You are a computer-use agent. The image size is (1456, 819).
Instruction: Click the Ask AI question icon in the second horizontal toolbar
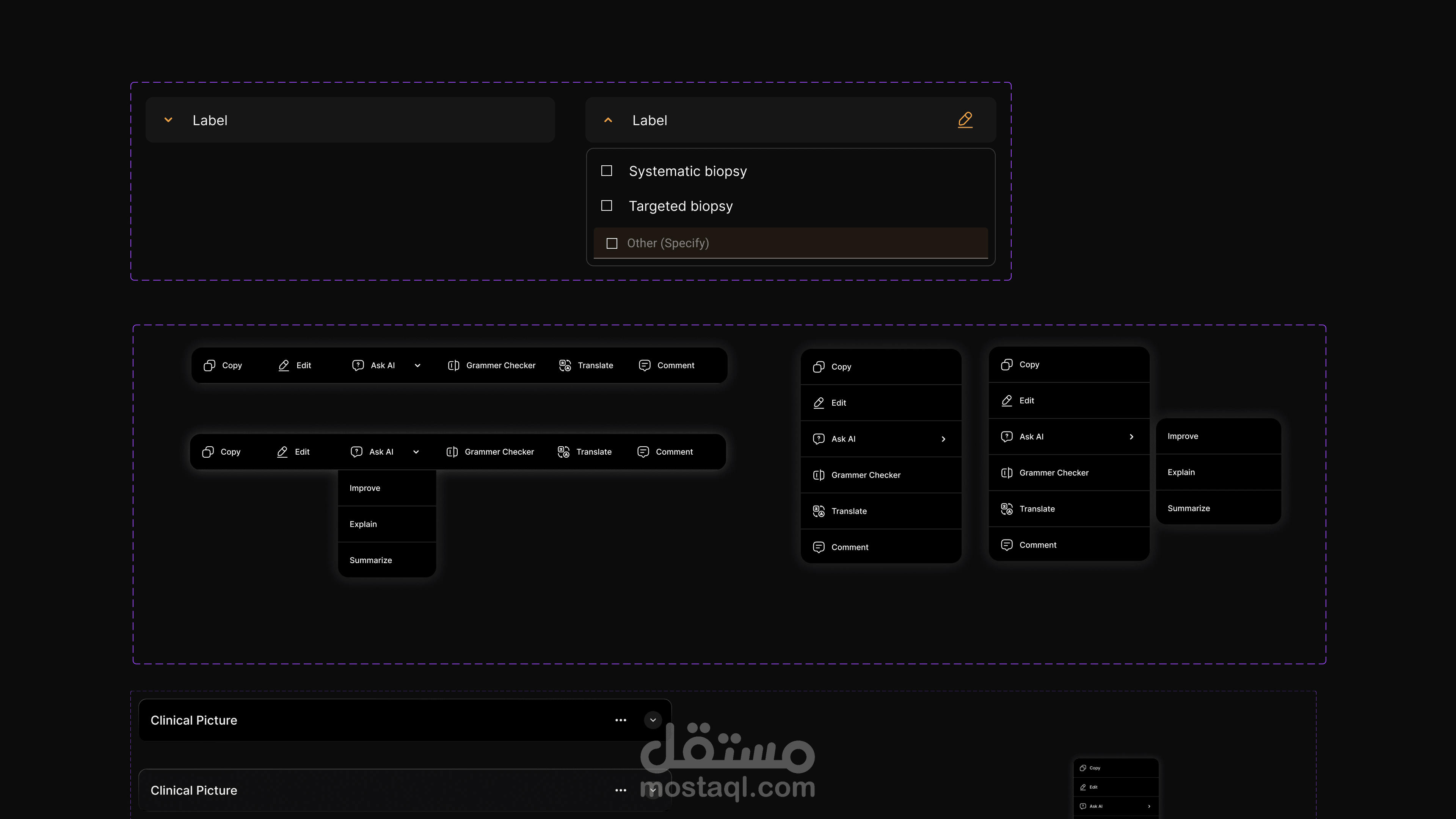coord(356,452)
